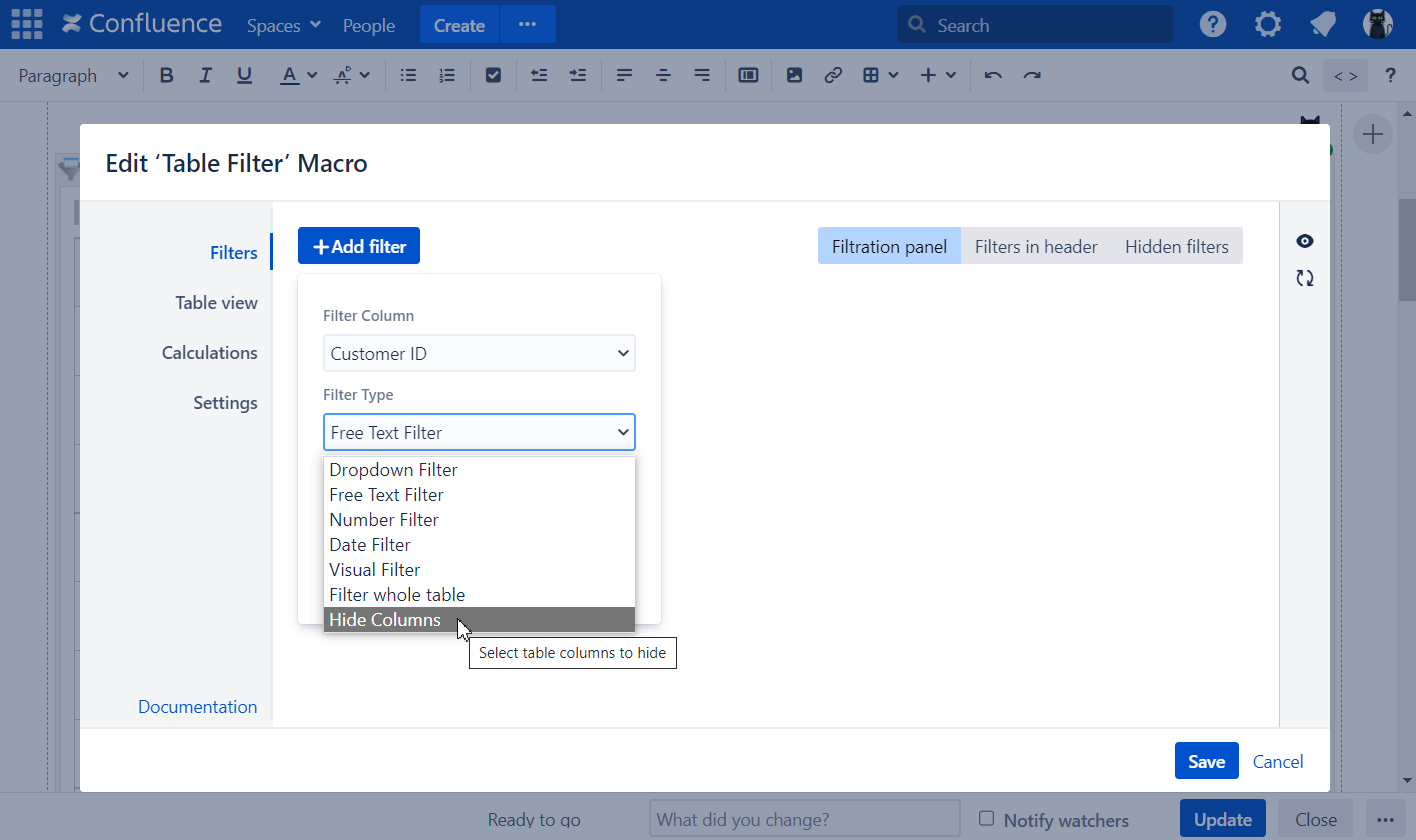The width and height of the screenshot is (1416, 840).
Task: Open the Table view tab
Action: 216,303
